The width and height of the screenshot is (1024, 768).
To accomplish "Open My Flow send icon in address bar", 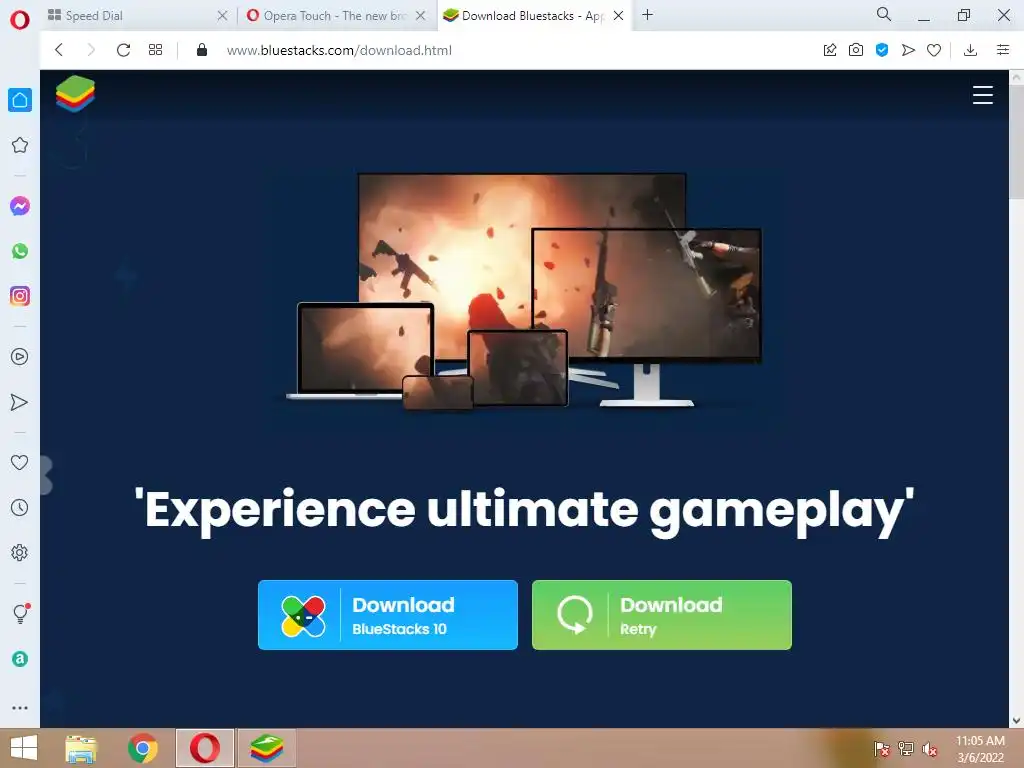I will (x=908, y=50).
